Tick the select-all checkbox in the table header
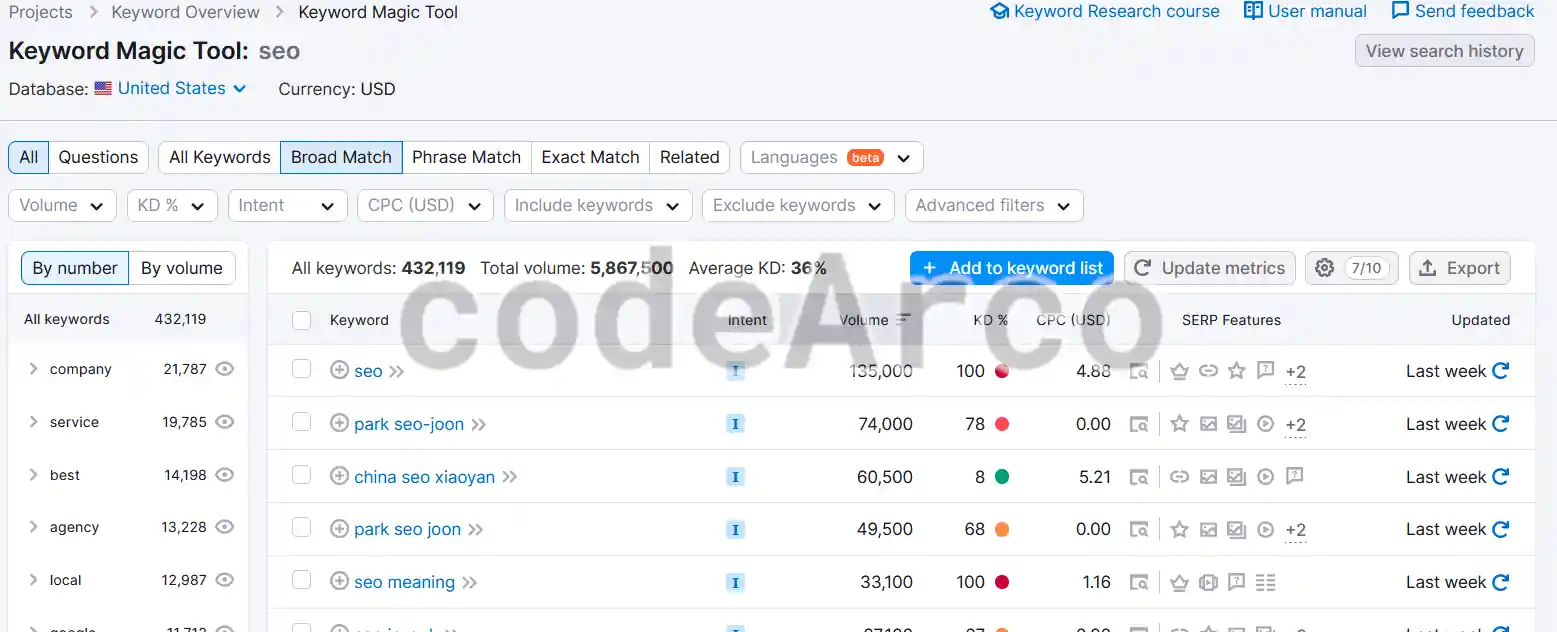1557x632 pixels. [301, 320]
